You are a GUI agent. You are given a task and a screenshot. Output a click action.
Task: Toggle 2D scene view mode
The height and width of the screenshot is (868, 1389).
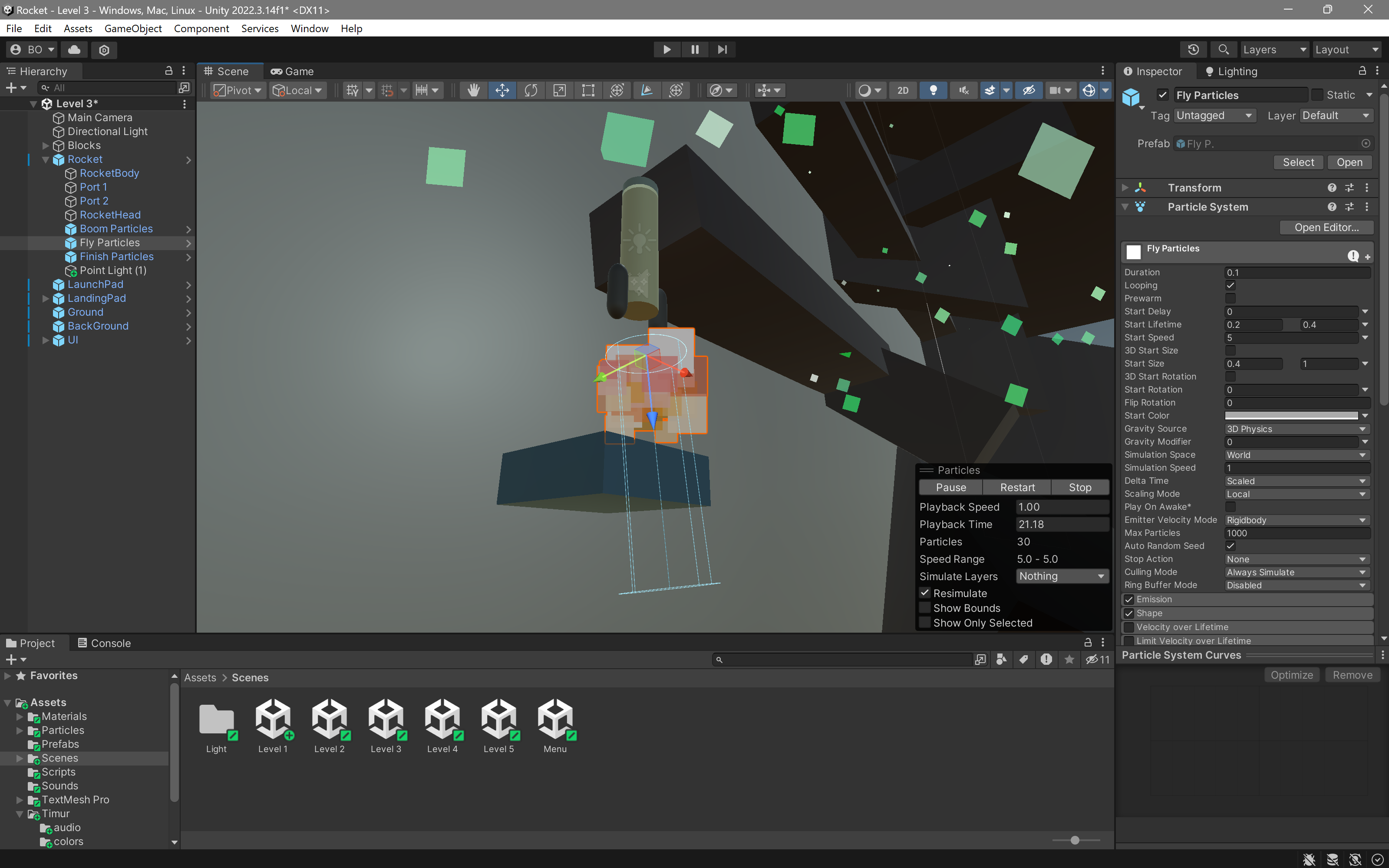tap(903, 90)
